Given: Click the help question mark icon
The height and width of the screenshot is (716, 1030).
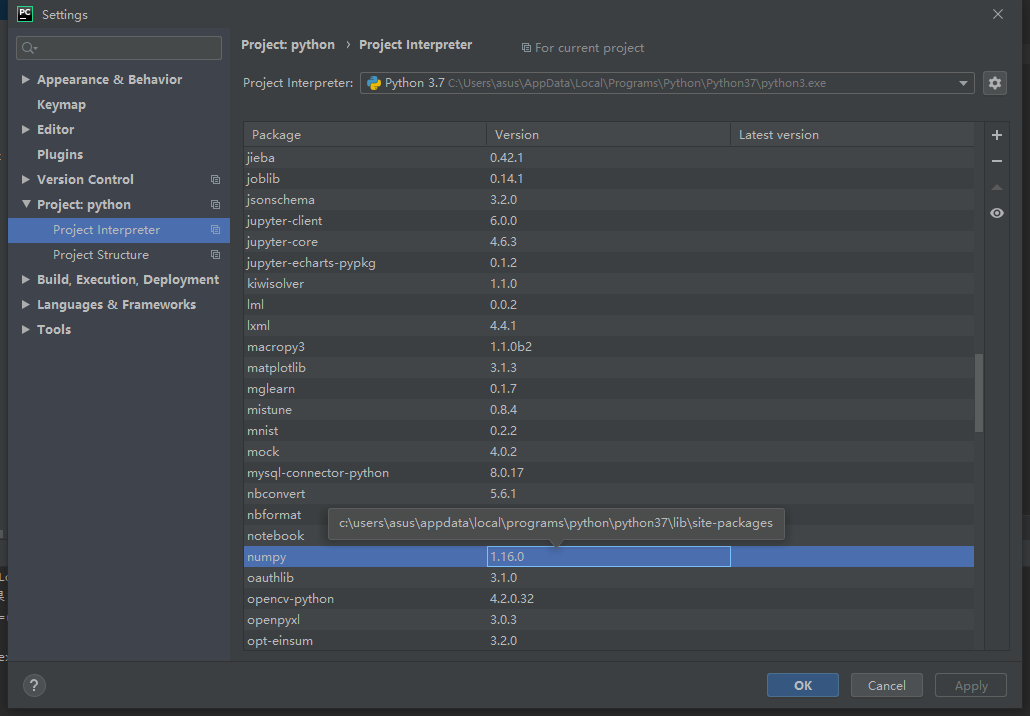Looking at the screenshot, I should pyautogui.click(x=33, y=685).
